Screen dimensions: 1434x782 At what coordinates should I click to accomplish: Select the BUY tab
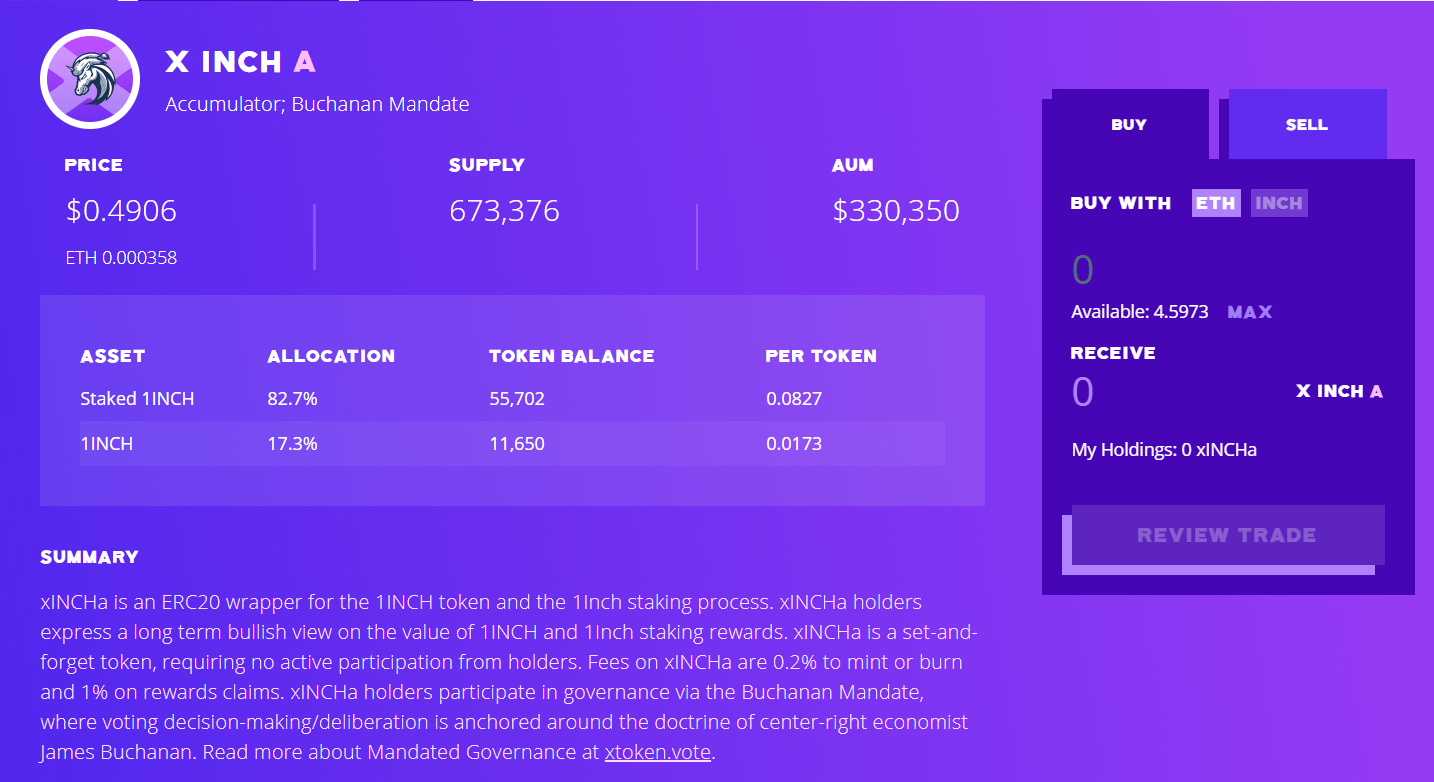1128,123
